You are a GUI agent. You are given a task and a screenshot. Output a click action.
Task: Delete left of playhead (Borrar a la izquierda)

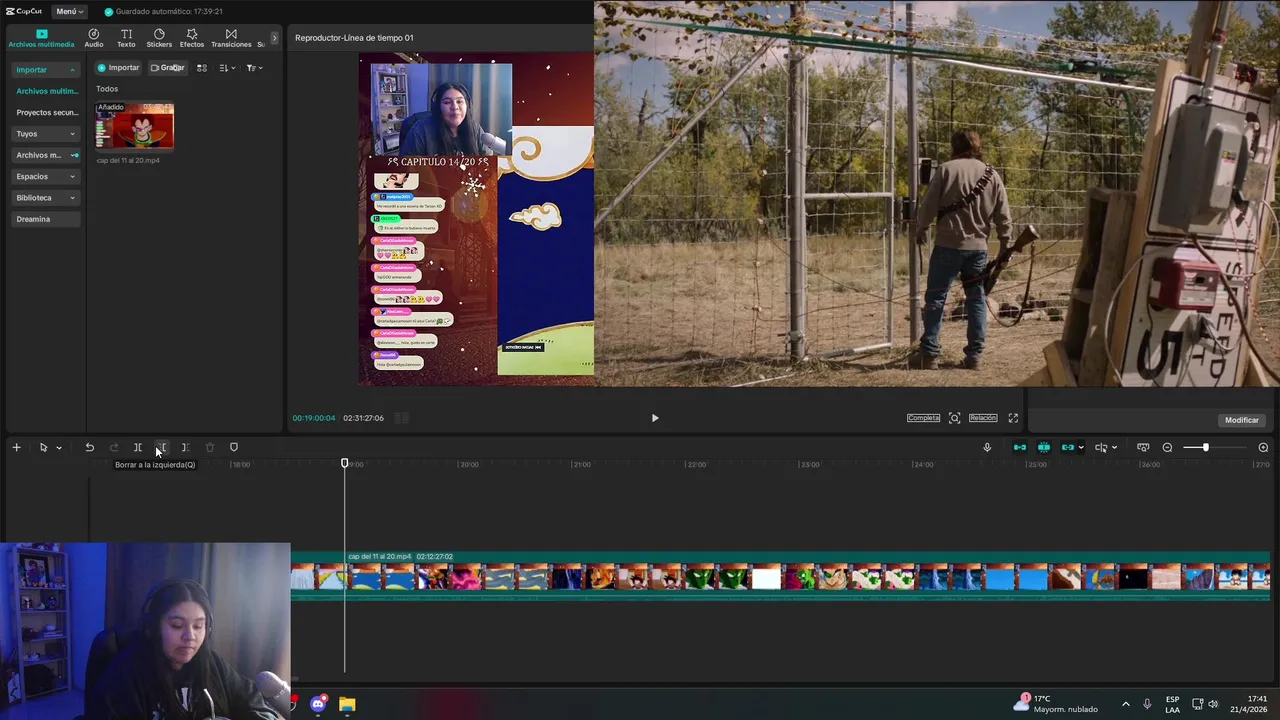coord(162,447)
